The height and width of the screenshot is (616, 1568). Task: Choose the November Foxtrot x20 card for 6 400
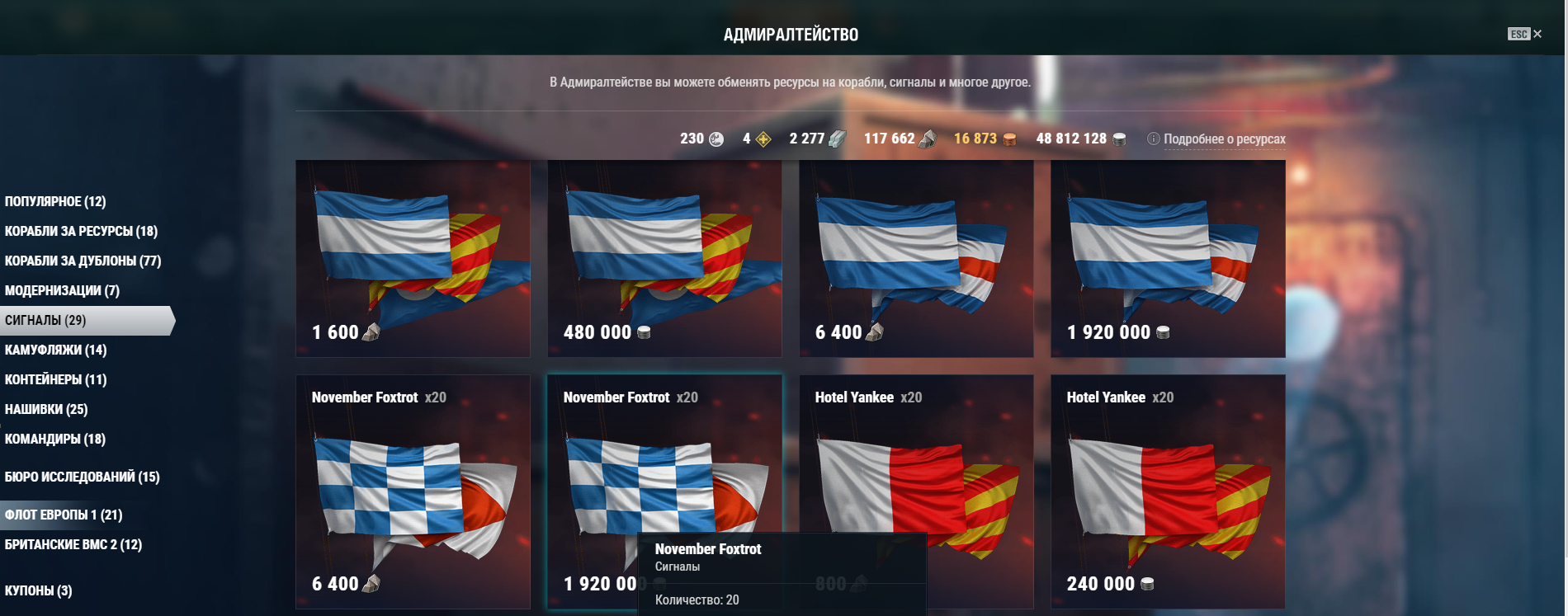point(413,491)
